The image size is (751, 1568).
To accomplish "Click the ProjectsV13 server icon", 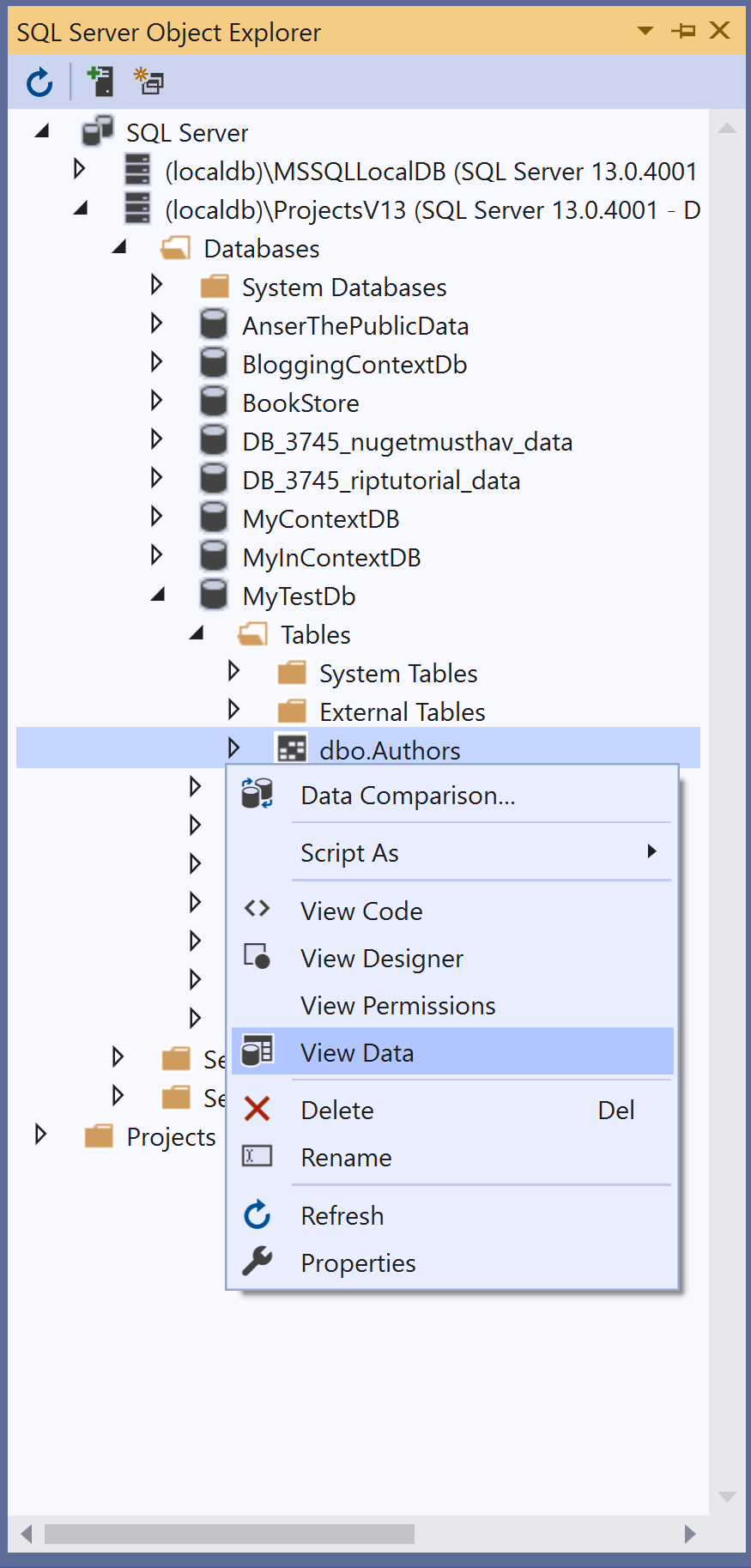I will (x=137, y=208).
